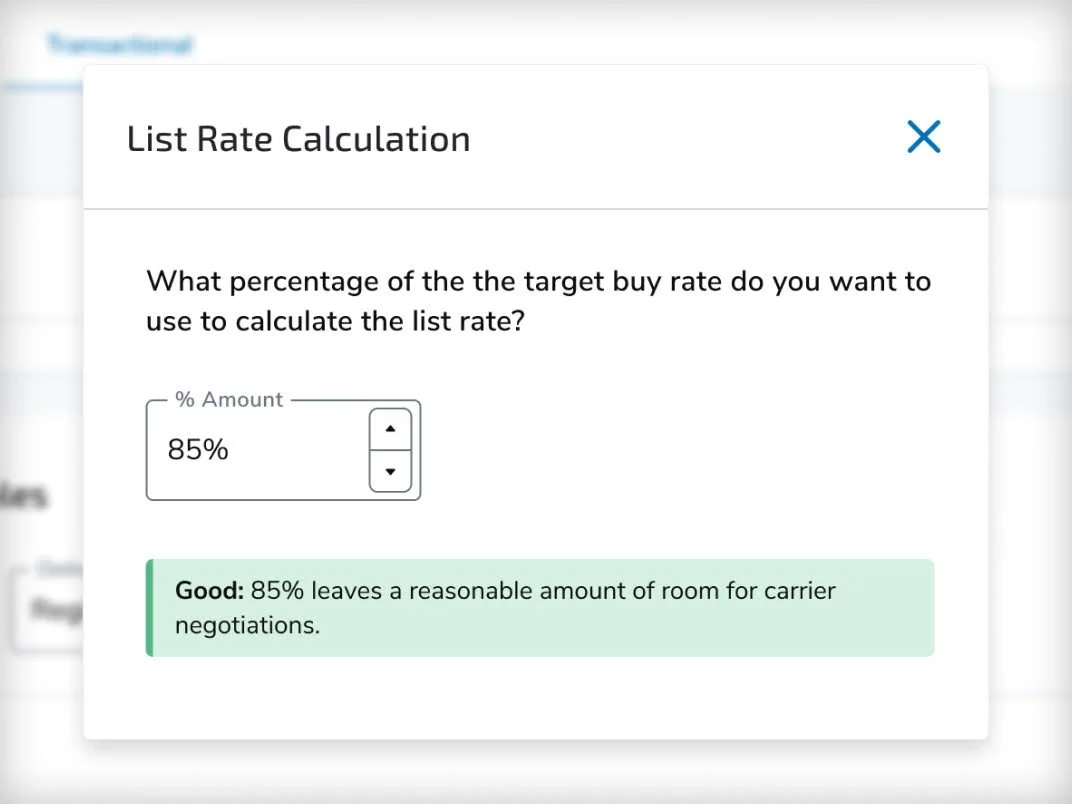1072x804 pixels.
Task: Close the List Rate Calculation dialog
Action: tap(924, 137)
